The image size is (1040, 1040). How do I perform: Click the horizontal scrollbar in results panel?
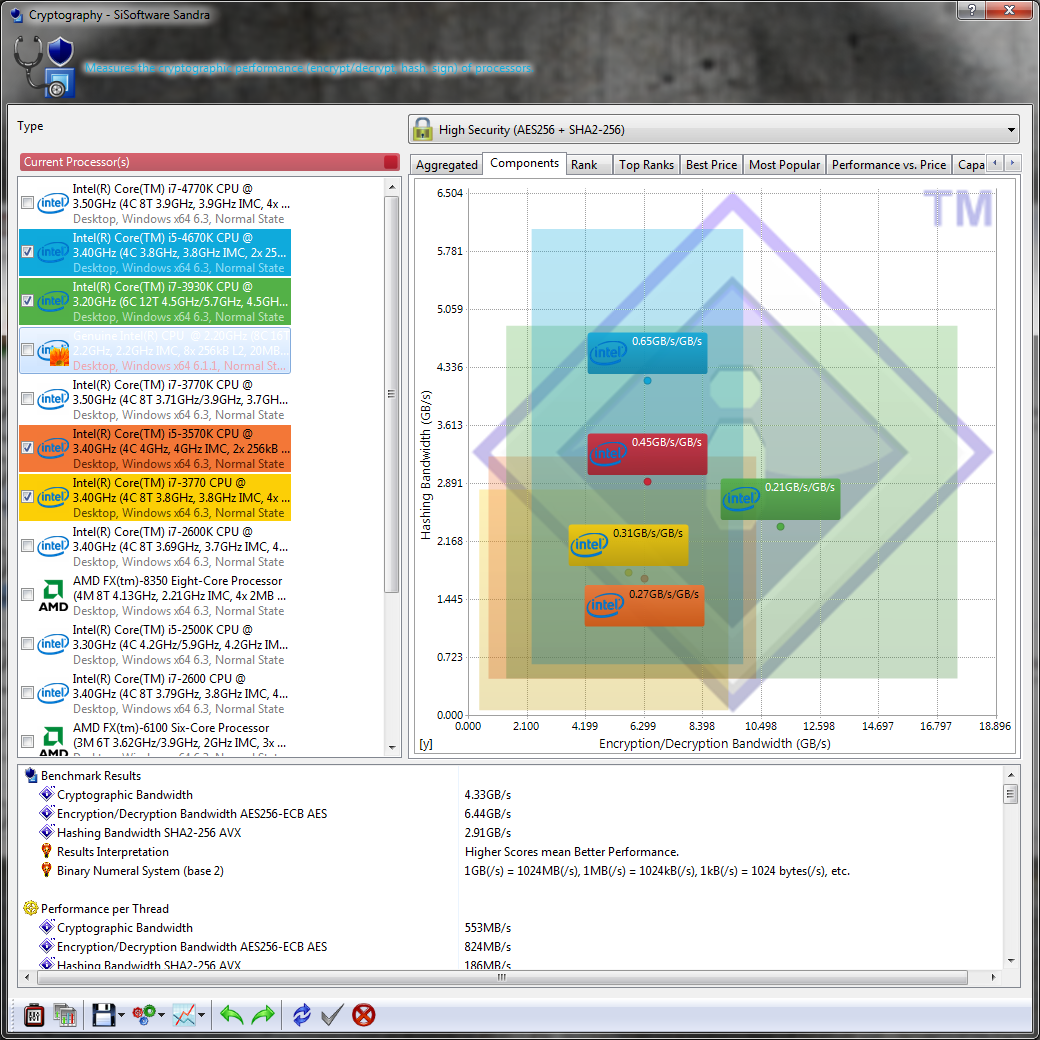click(x=500, y=978)
